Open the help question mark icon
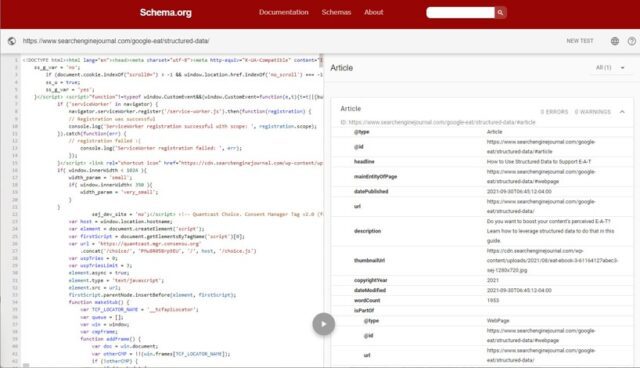The image size is (640, 368). tap(631, 41)
